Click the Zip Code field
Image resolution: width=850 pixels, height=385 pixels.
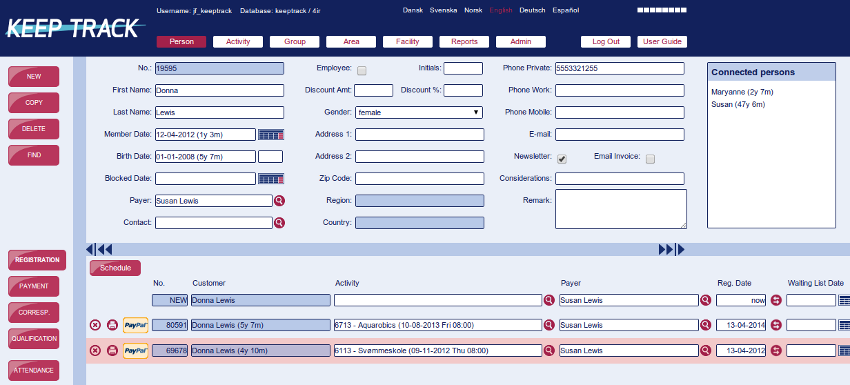pos(420,178)
